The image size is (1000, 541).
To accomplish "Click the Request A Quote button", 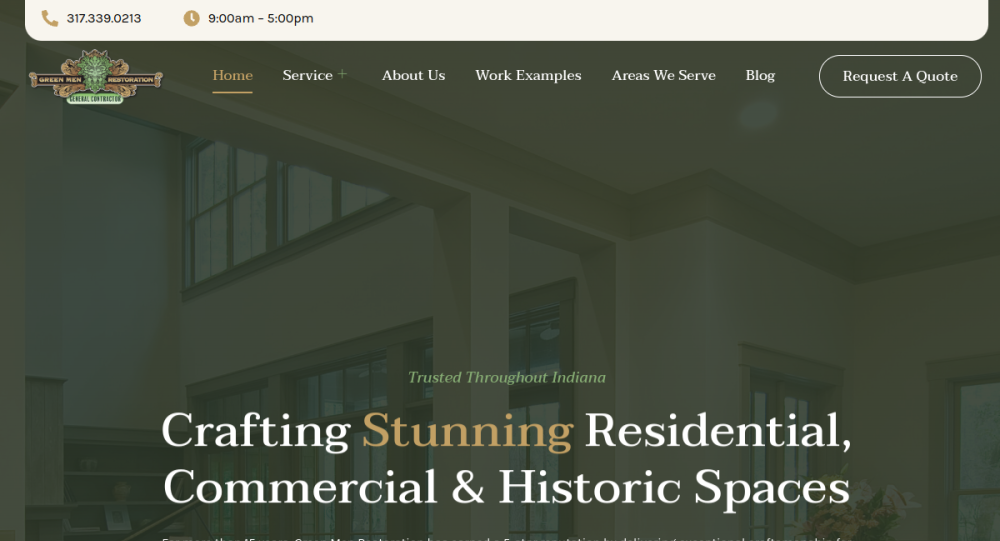I will pos(900,77).
